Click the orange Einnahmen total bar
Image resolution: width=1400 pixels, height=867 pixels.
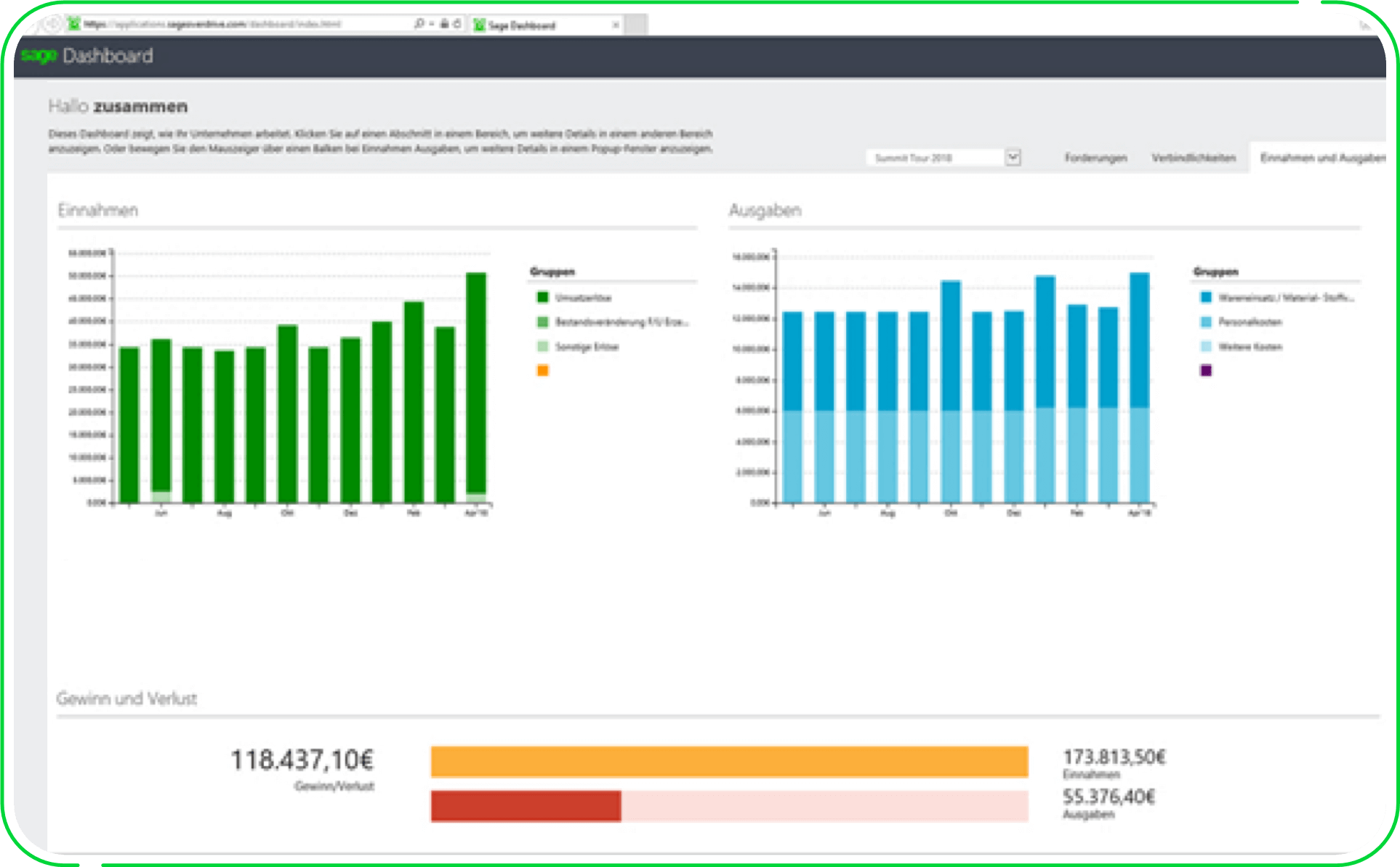pos(729,762)
